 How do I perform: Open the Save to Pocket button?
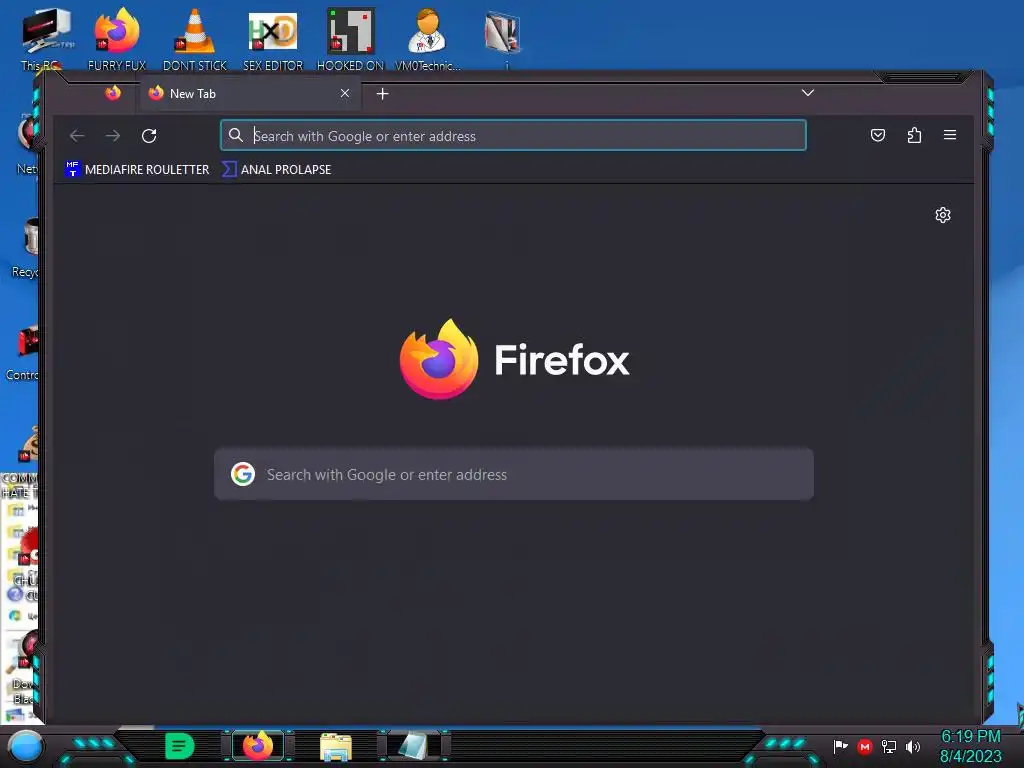878,135
